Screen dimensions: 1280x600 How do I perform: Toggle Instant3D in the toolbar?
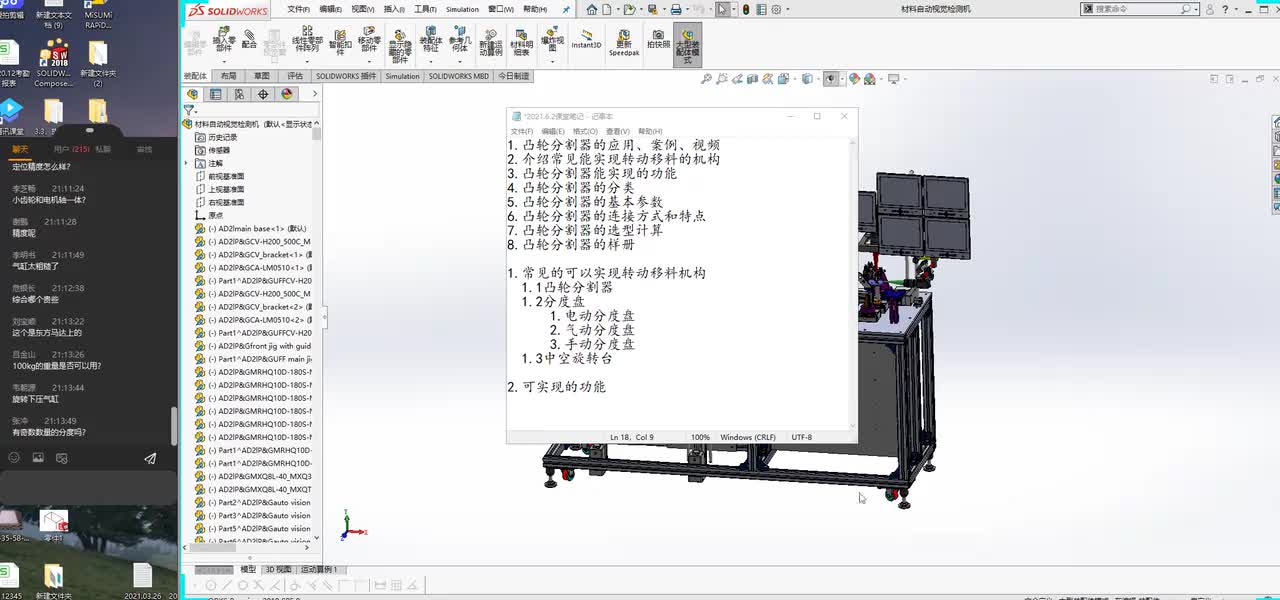586,39
